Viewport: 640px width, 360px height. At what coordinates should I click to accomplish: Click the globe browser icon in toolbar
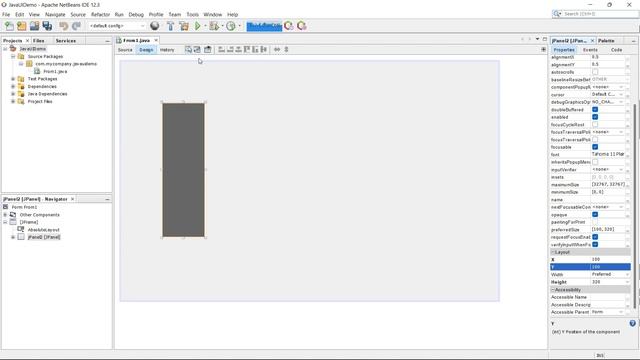click(x=155, y=26)
